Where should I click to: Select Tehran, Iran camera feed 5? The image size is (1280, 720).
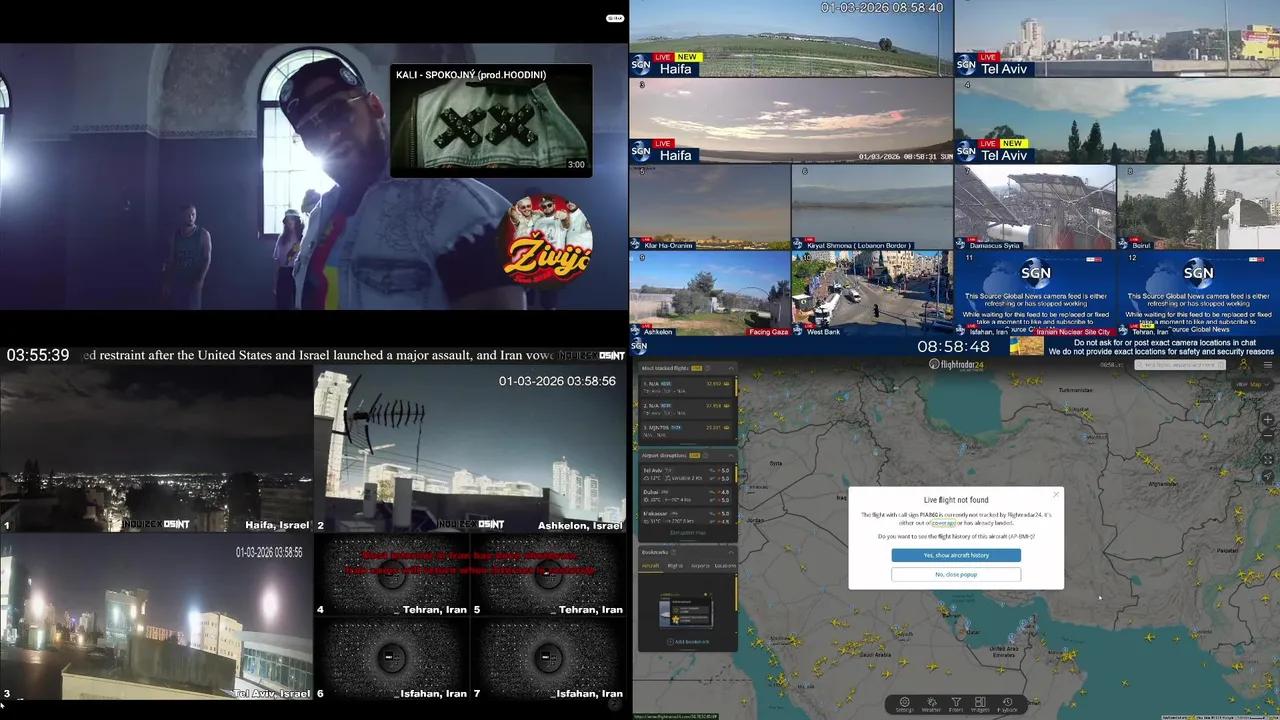click(x=549, y=576)
